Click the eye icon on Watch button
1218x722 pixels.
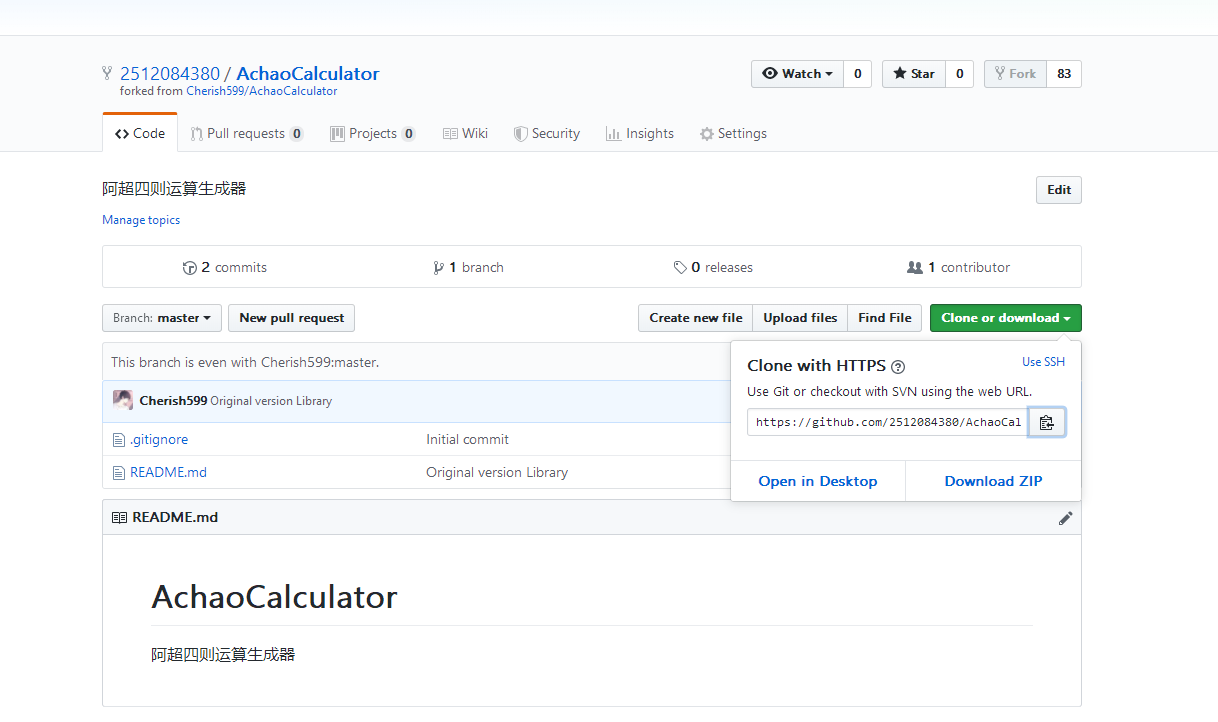770,74
